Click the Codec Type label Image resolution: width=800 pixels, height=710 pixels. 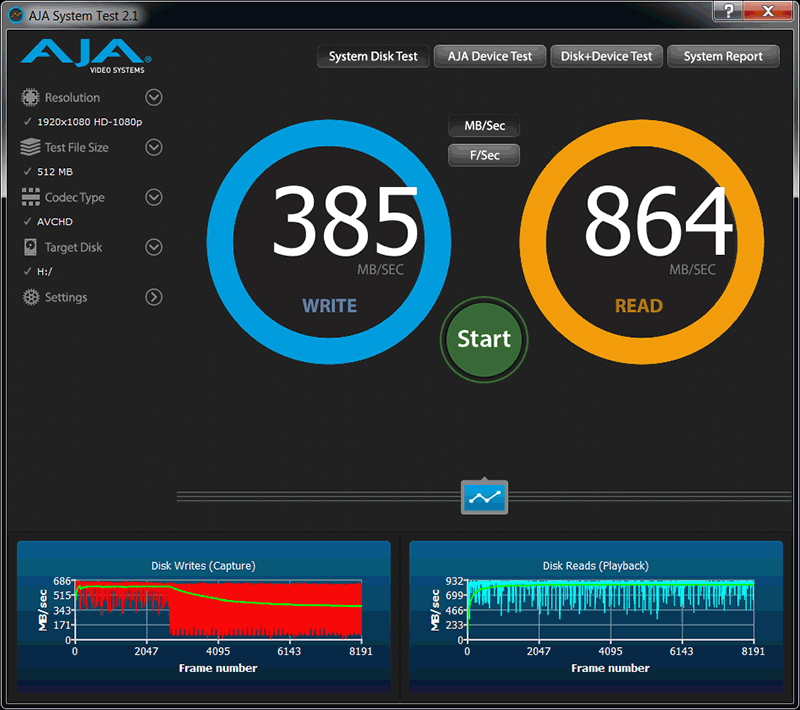[x=74, y=197]
